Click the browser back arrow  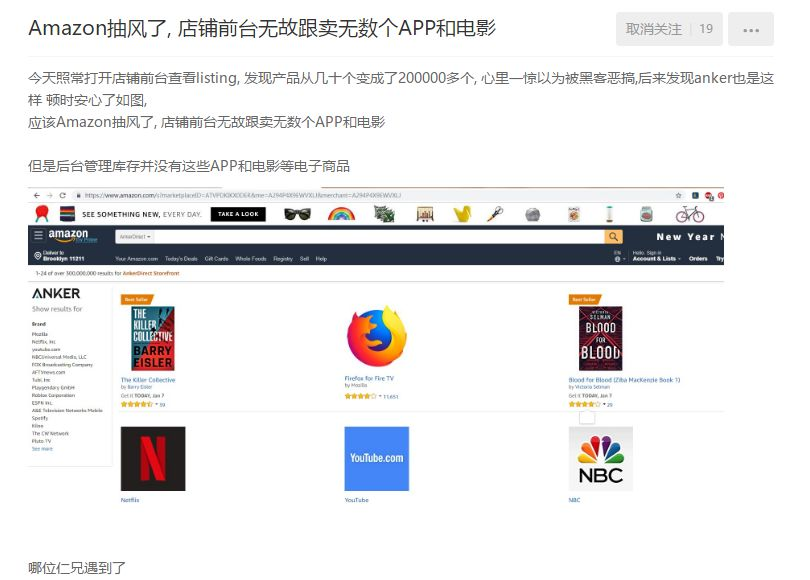coord(37,195)
